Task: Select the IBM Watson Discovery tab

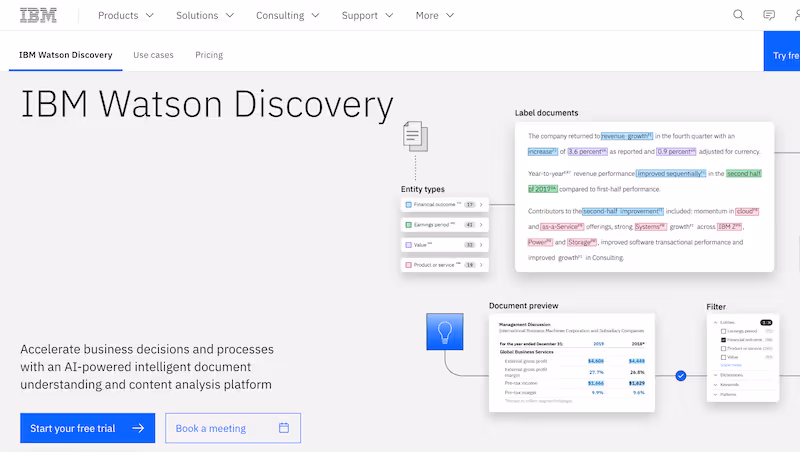Action: pos(66,55)
